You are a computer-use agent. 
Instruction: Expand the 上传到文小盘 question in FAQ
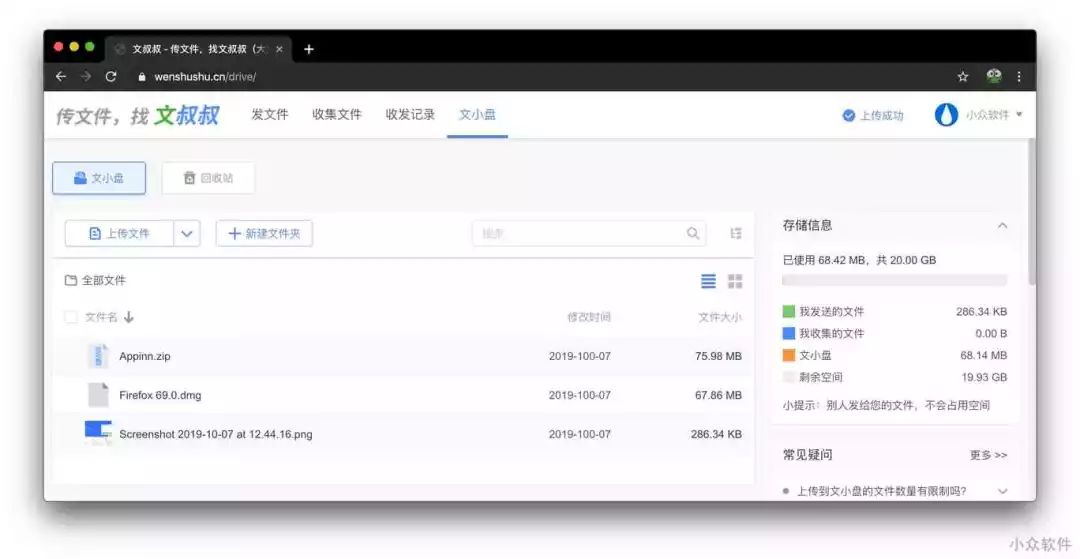point(1002,491)
